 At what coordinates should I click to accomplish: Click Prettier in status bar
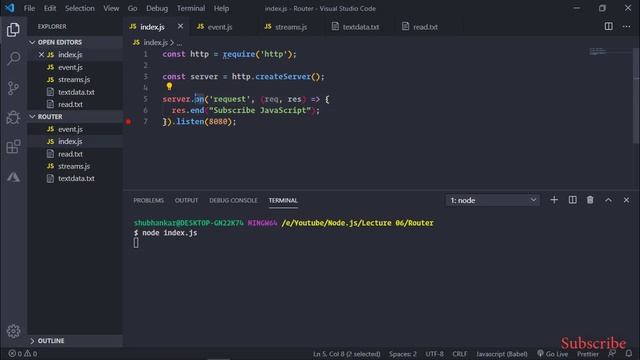click(x=588, y=354)
